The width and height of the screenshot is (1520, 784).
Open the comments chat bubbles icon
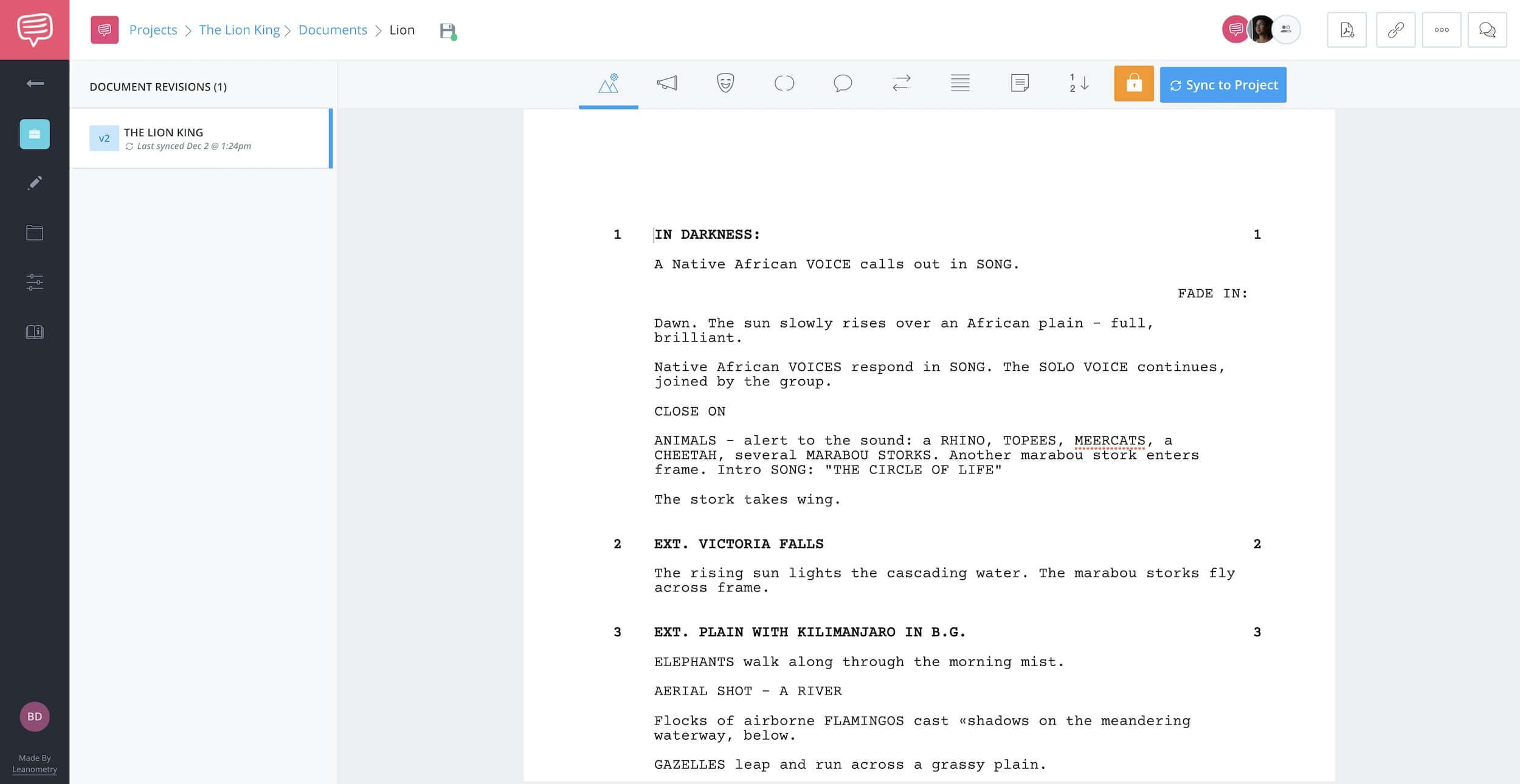(x=1487, y=30)
